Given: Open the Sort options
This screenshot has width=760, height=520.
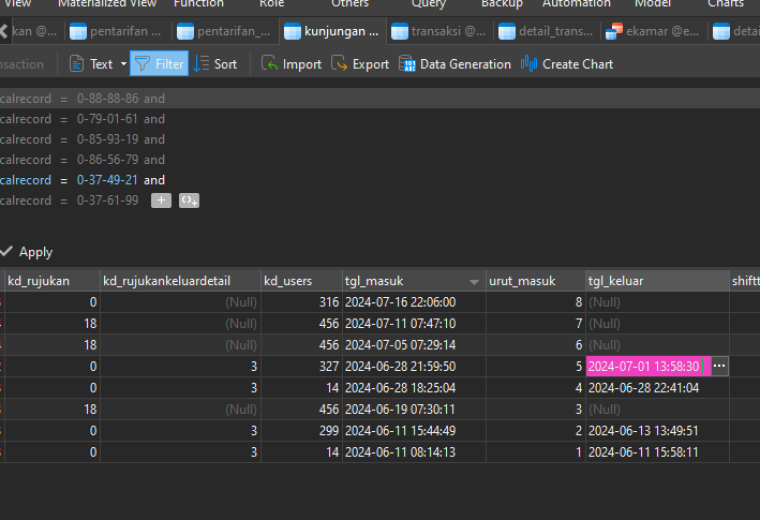Looking at the screenshot, I should pyautogui.click(x=215, y=64).
